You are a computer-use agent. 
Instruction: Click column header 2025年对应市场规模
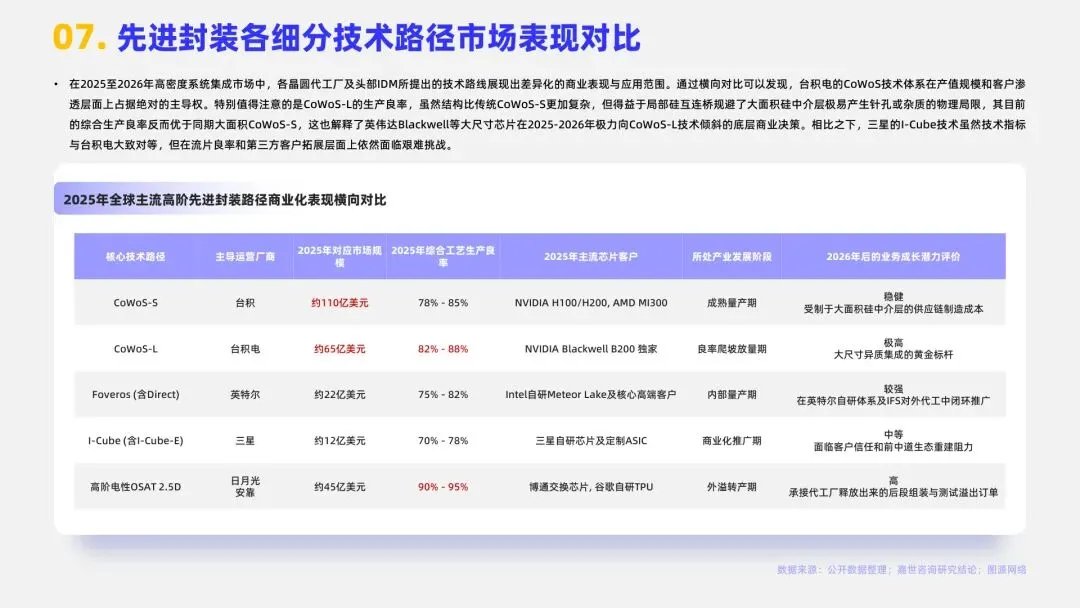[x=340, y=256]
